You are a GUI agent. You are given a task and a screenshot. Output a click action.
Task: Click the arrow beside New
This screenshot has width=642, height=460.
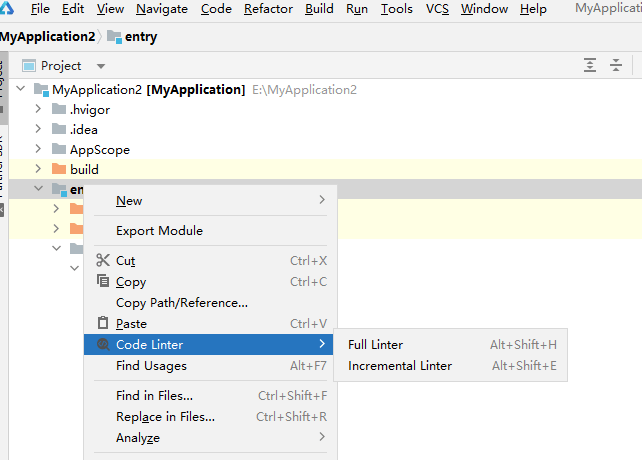(x=322, y=199)
